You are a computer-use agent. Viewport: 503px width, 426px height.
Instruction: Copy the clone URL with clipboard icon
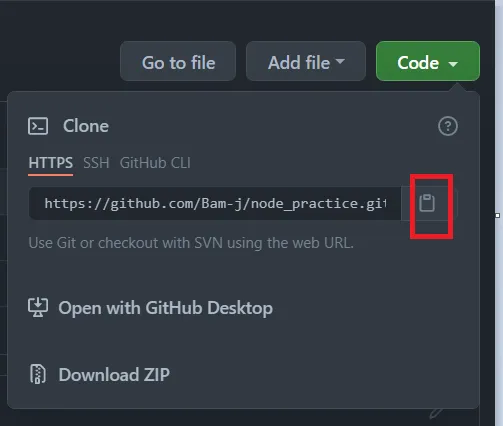click(x=427, y=203)
